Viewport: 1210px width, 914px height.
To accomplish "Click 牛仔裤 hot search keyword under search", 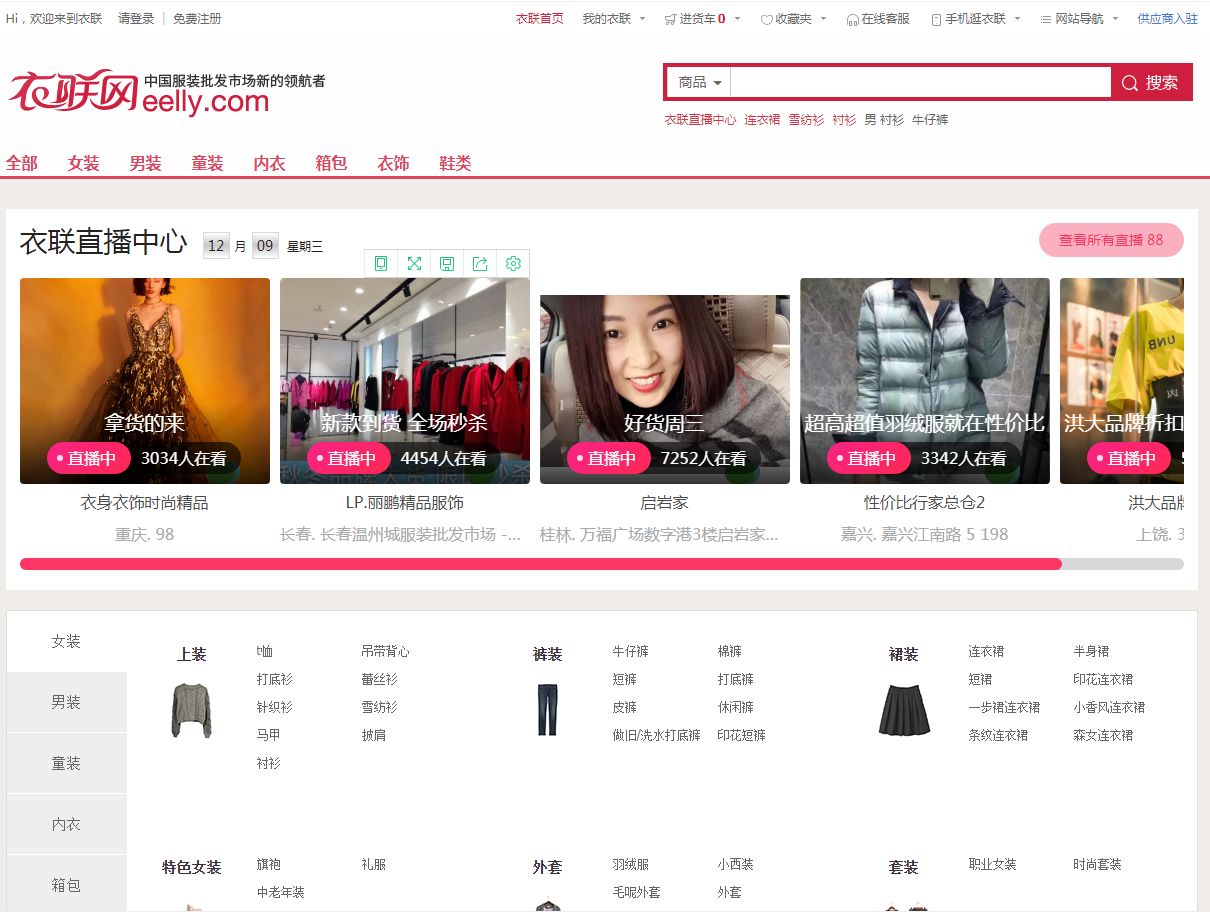I will click(x=930, y=120).
